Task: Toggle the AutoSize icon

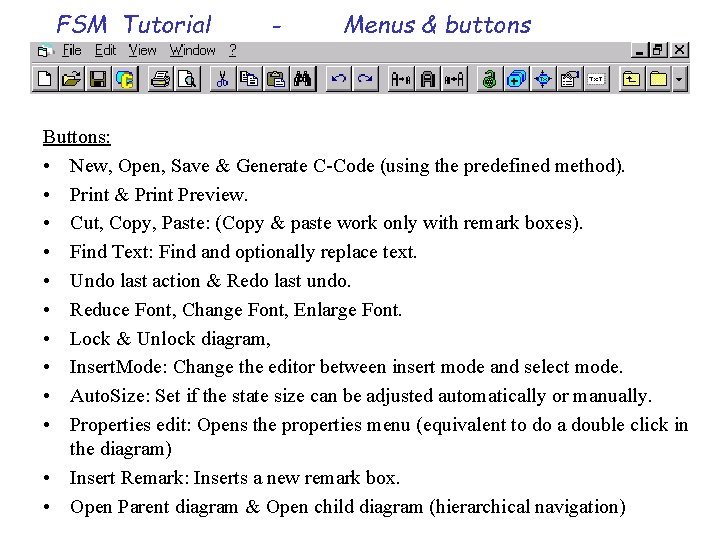Action: (543, 79)
